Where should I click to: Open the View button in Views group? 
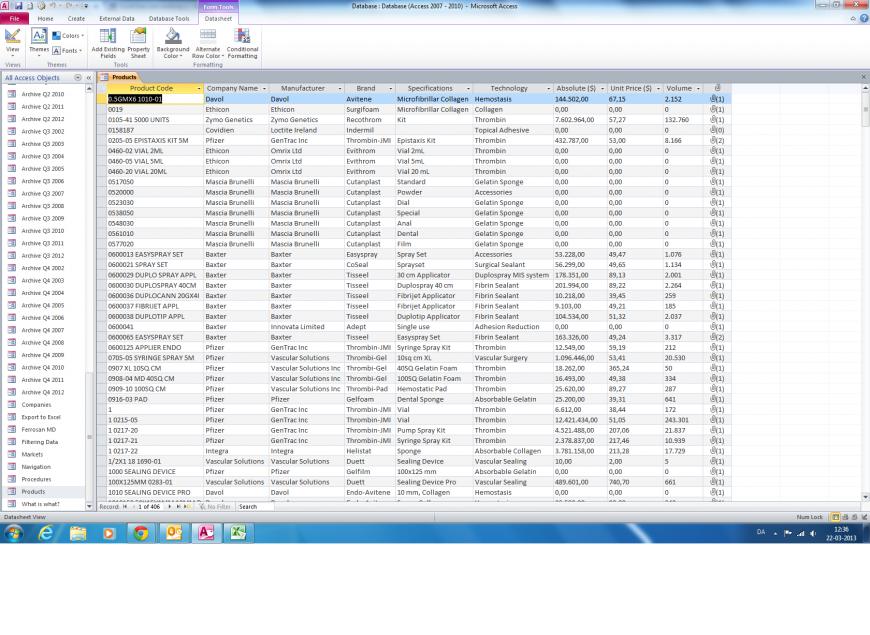[12, 42]
